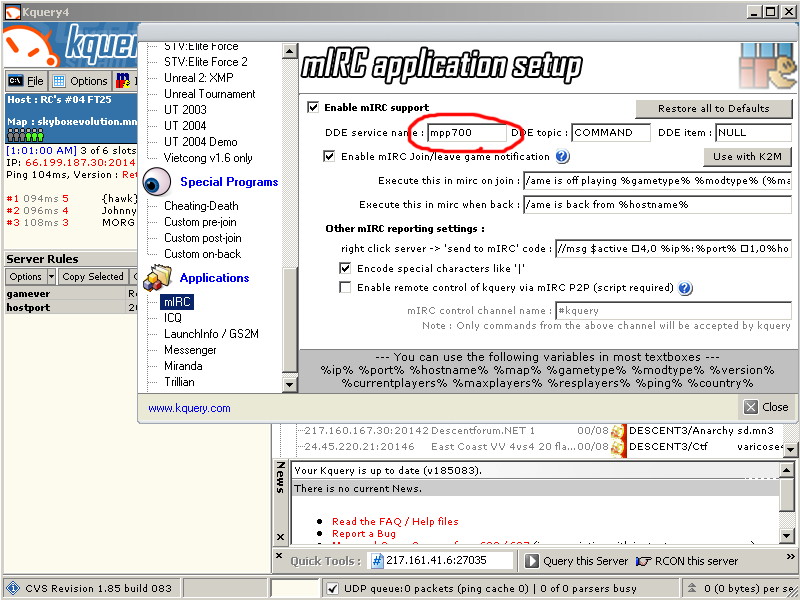The height and width of the screenshot is (600, 800).
Task: Open help icon for remote control option
Action: (685, 288)
